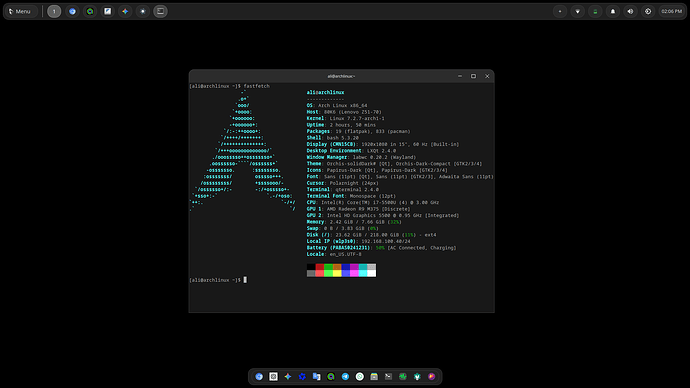Maximize the terminal window

(x=473, y=76)
